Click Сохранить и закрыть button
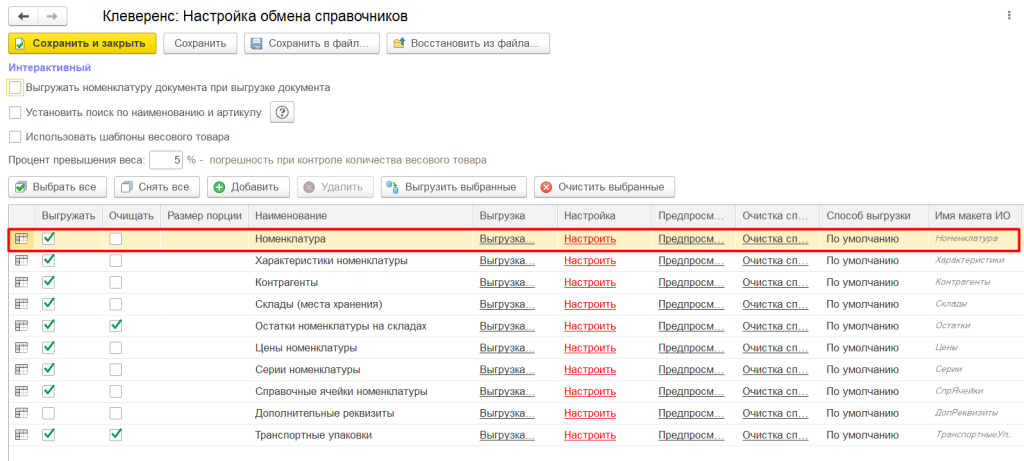This screenshot has width=1024, height=461. click(83, 43)
